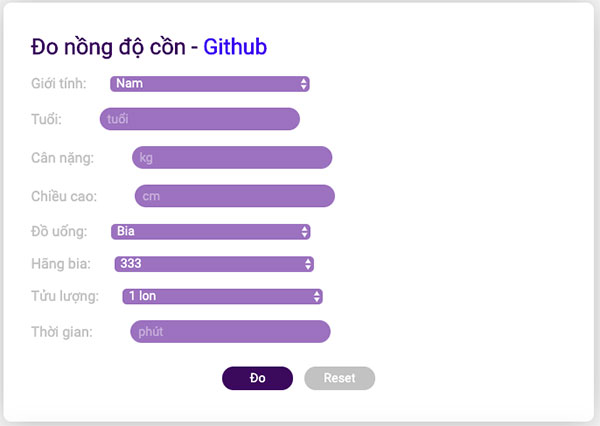Screen dimensions: 600x426
Task: Click the Giới tính label
Action: point(58,84)
